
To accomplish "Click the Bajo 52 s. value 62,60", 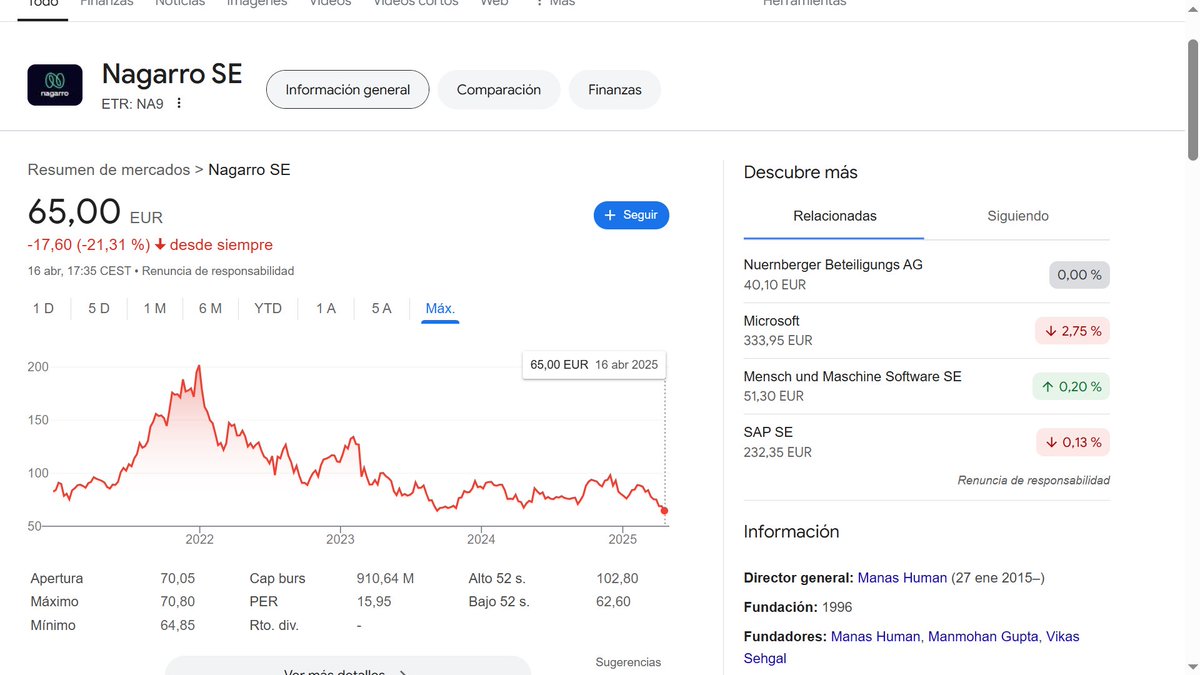I will 611,602.
